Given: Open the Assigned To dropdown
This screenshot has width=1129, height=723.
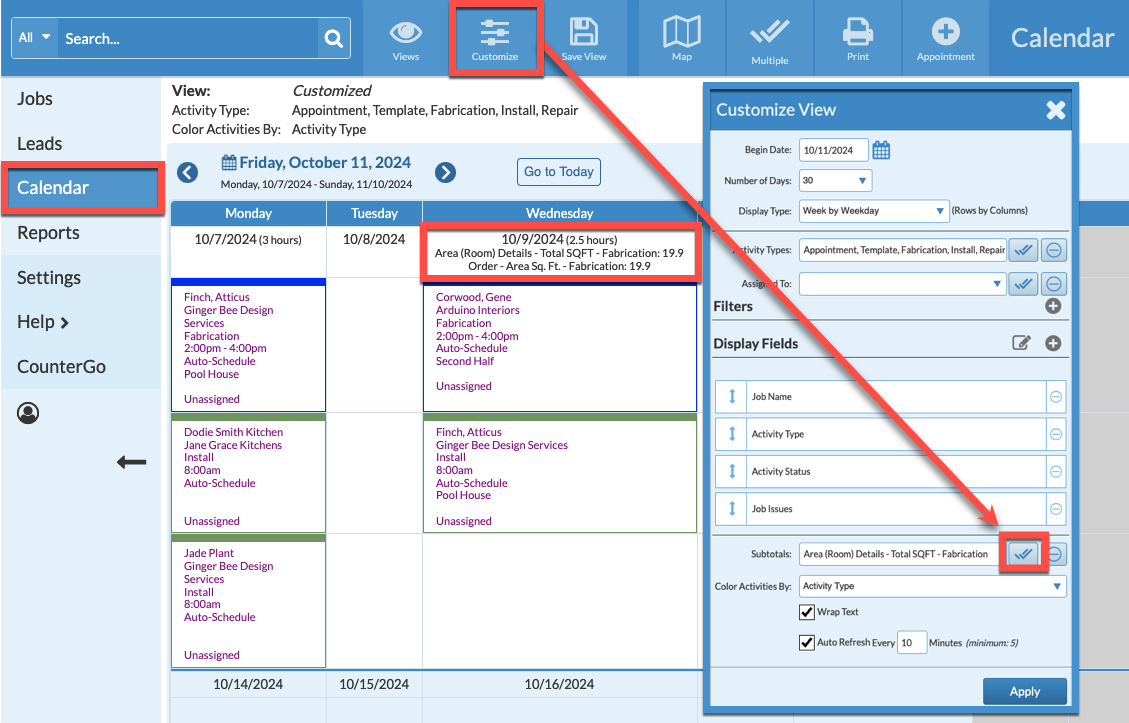Looking at the screenshot, I should 902,284.
